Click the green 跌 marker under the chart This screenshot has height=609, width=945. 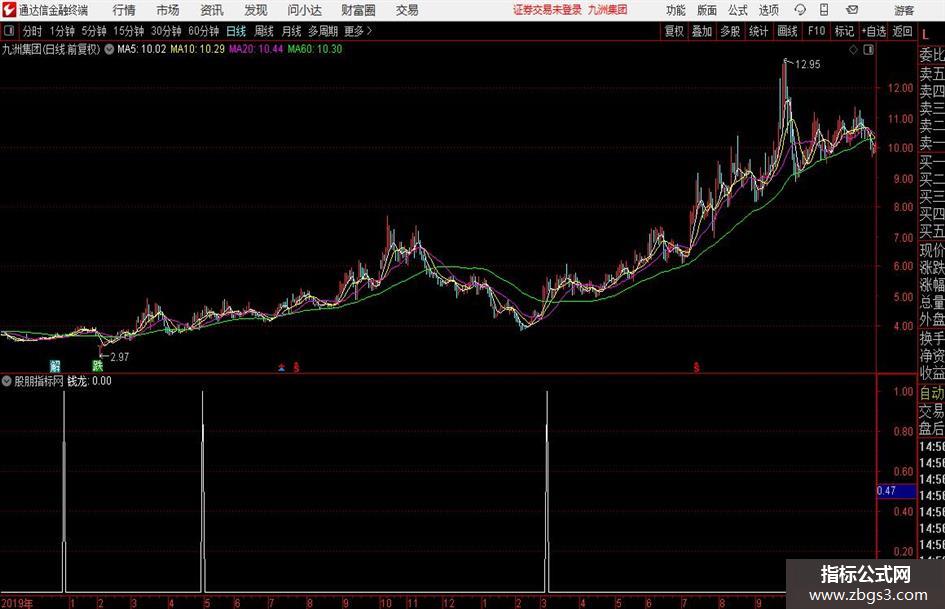pos(97,365)
